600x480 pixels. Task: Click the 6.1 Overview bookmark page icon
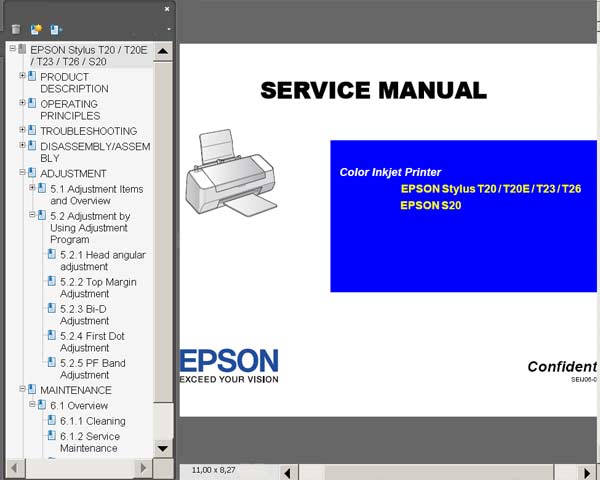42,405
